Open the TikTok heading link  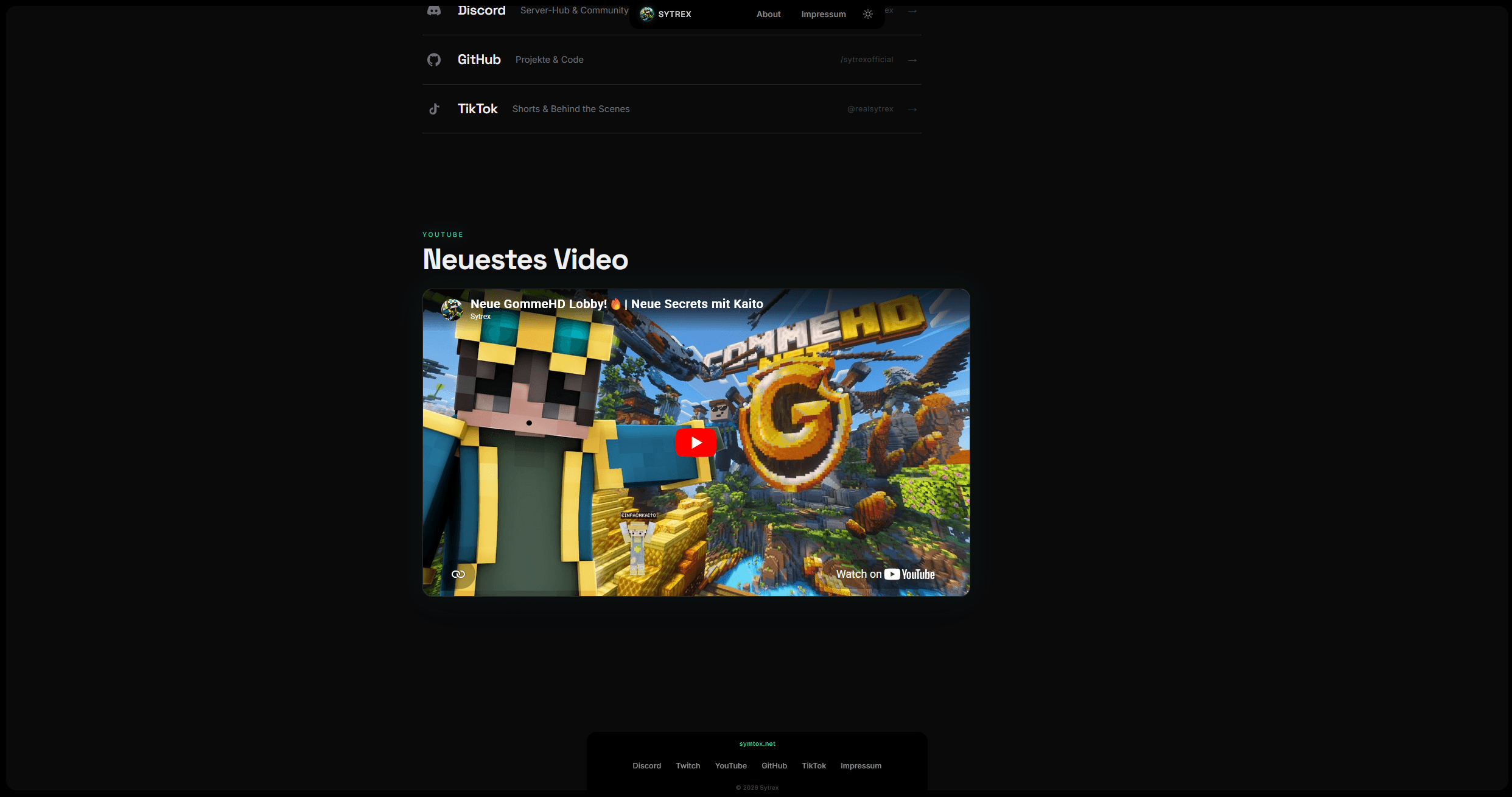(x=478, y=109)
